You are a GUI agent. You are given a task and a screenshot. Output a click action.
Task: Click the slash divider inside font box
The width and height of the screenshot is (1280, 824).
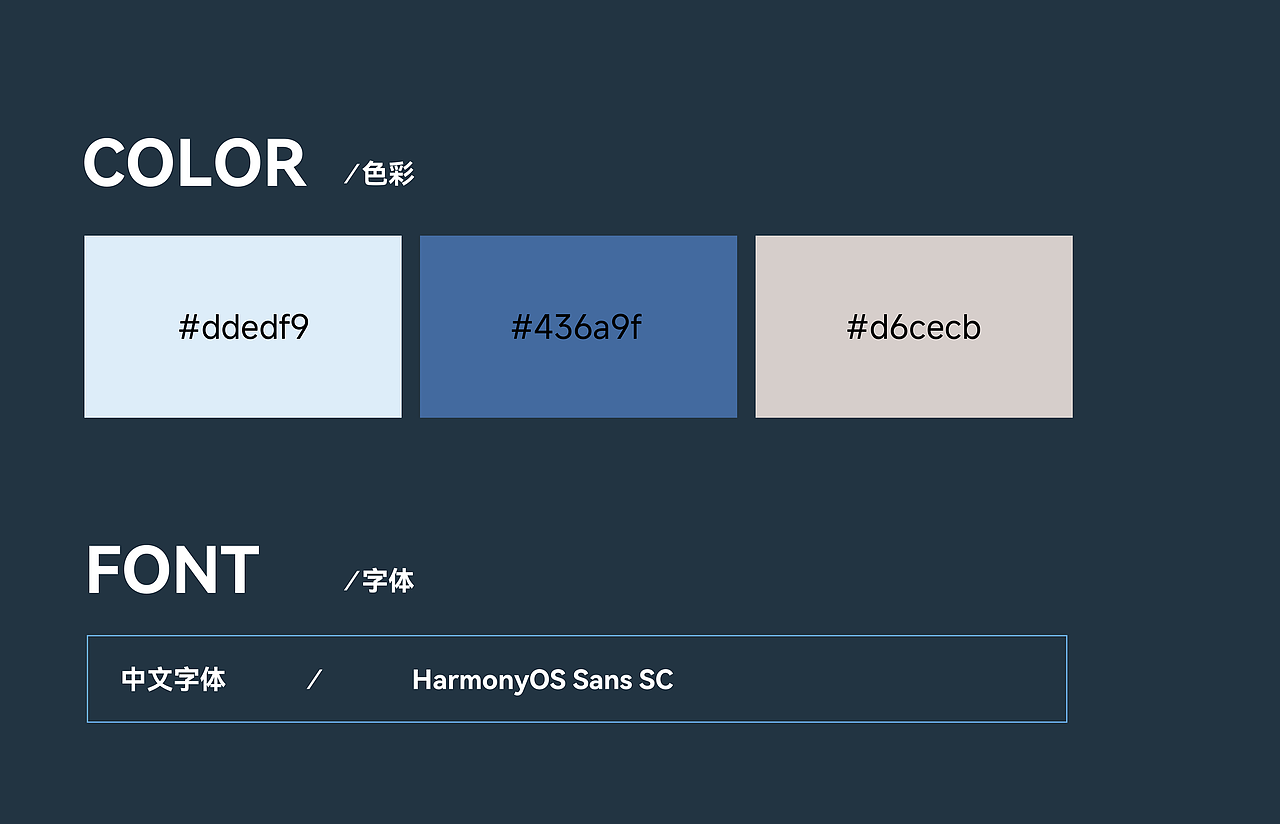coord(314,680)
